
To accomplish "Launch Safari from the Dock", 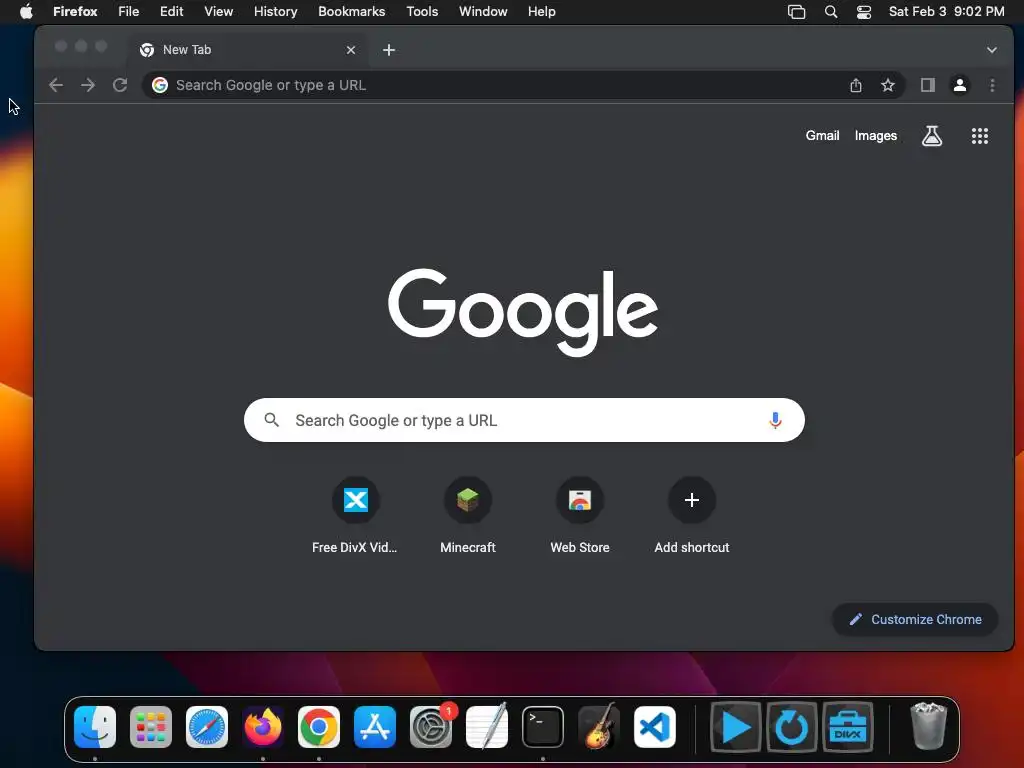I will point(207,727).
